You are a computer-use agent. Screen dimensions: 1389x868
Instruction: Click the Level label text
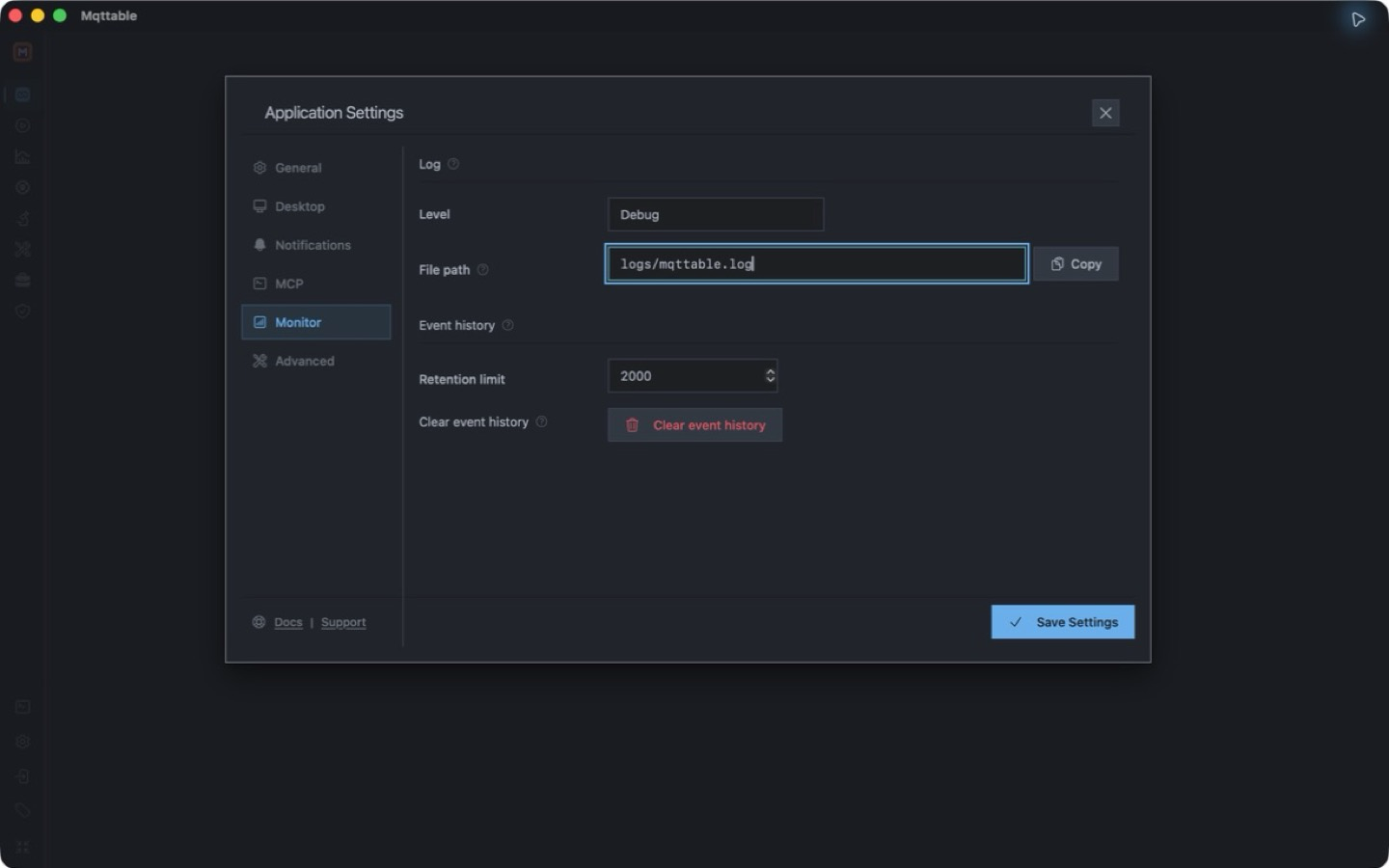pos(434,214)
